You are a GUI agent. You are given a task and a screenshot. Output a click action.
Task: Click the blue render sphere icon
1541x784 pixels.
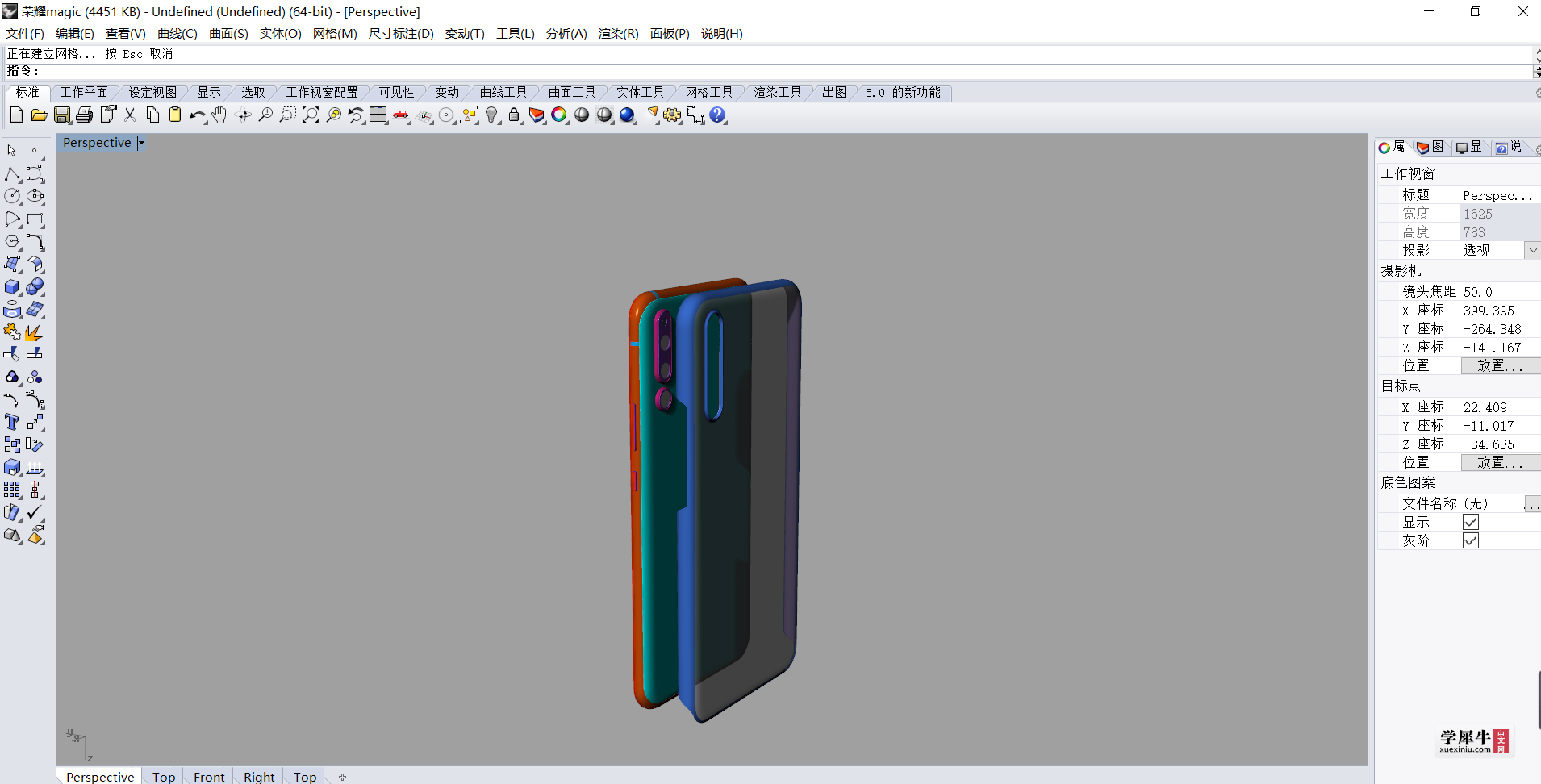(628, 115)
